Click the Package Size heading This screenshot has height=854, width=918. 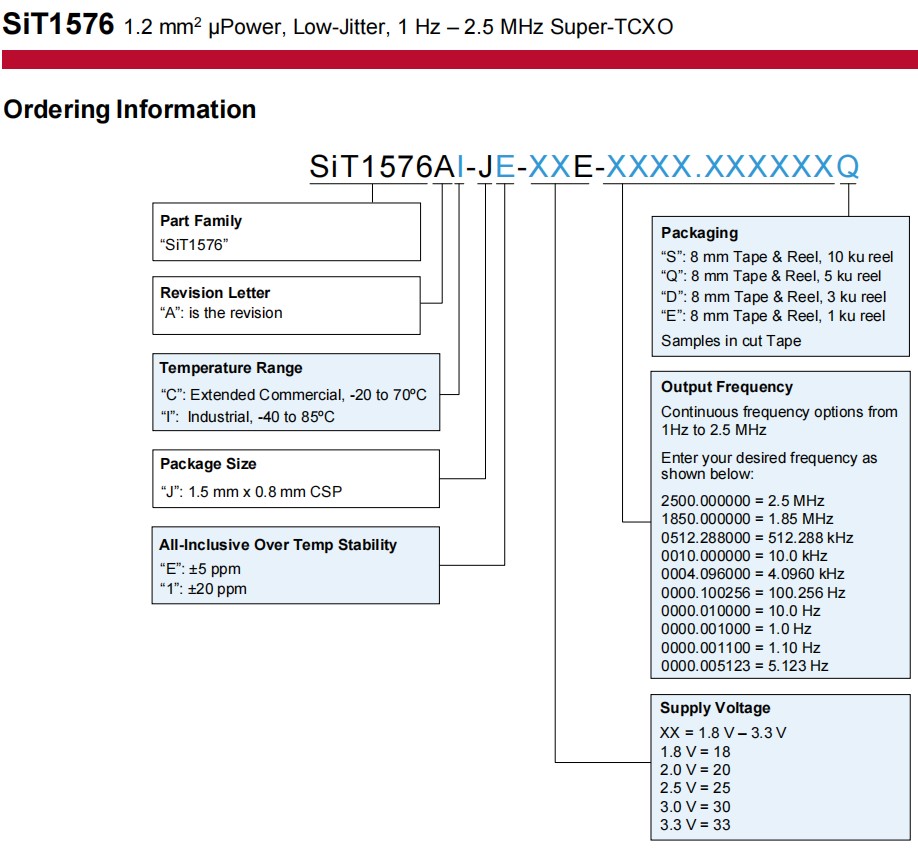(208, 464)
